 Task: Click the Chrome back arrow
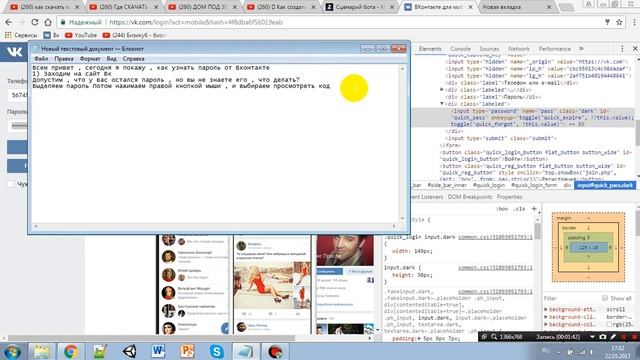(9, 22)
